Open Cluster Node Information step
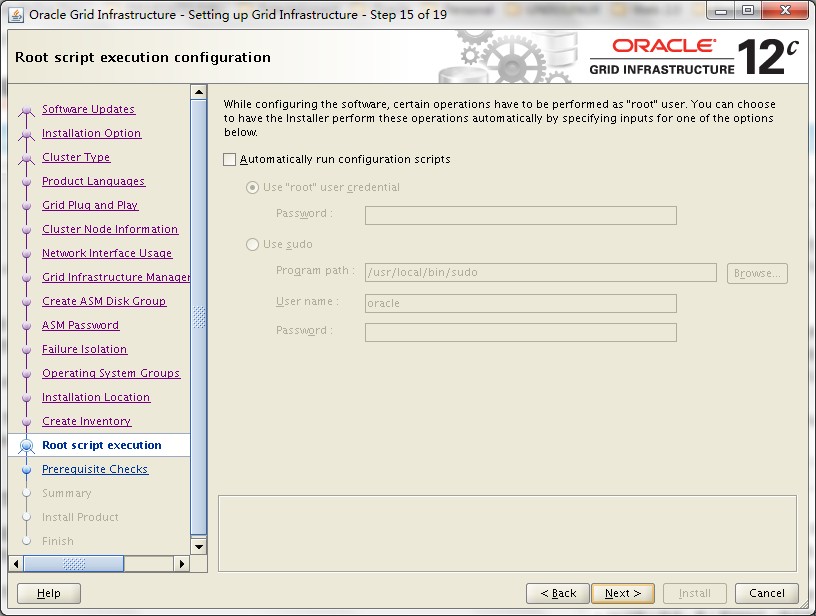The image size is (816, 616). pyautogui.click(x=110, y=229)
